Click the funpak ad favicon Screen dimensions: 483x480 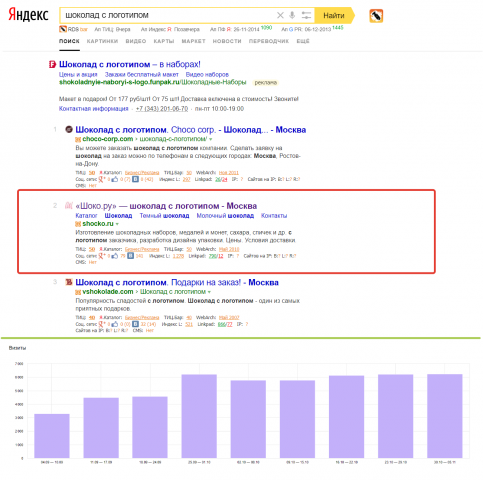click(52, 64)
